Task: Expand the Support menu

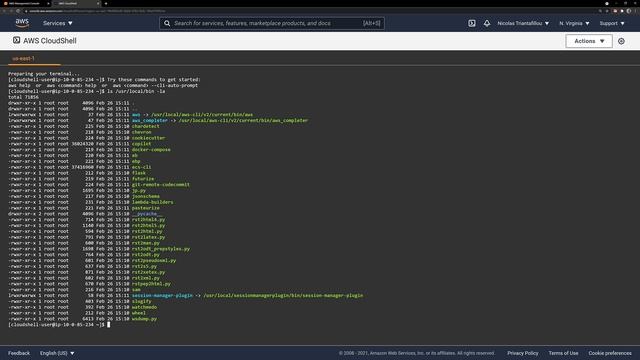Action: point(612,23)
